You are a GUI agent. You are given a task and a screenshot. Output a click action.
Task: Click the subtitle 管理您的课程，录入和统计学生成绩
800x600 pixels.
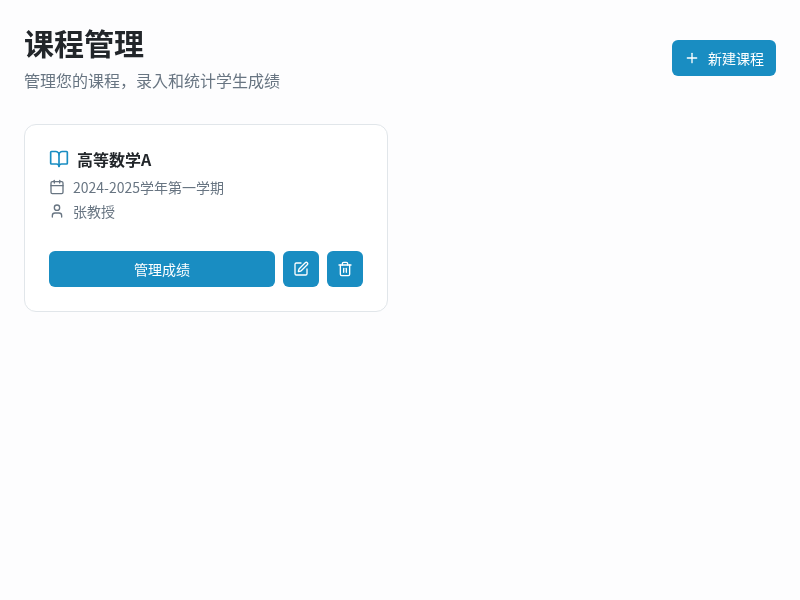pyautogui.click(x=151, y=82)
